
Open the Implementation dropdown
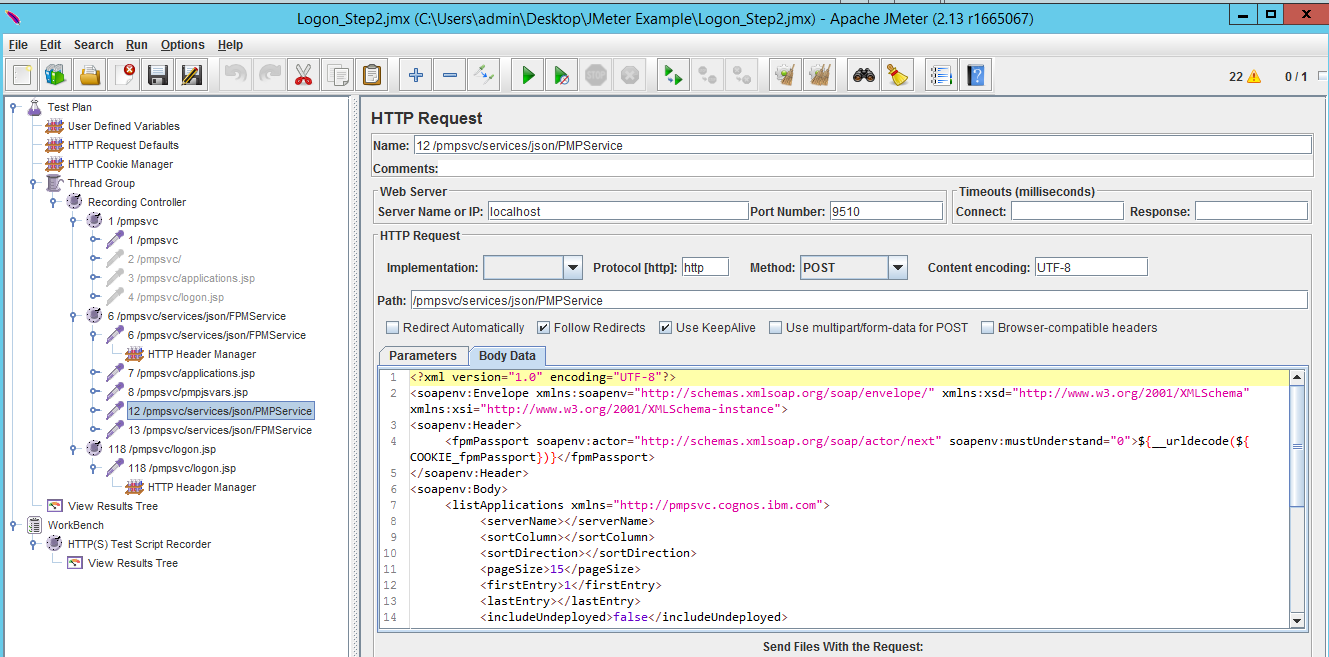coord(572,267)
